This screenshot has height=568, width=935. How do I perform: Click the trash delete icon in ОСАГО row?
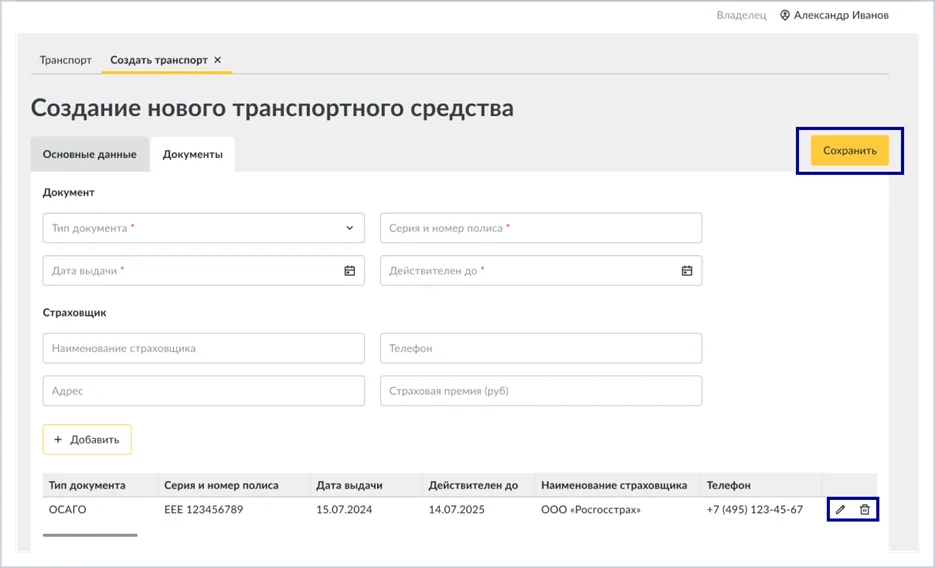[865, 510]
